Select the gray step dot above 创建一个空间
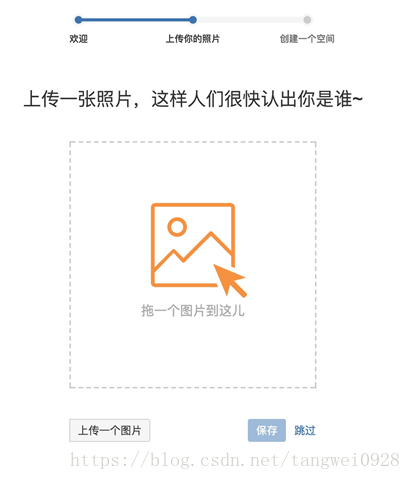The width and height of the screenshot is (411, 480). click(x=307, y=20)
